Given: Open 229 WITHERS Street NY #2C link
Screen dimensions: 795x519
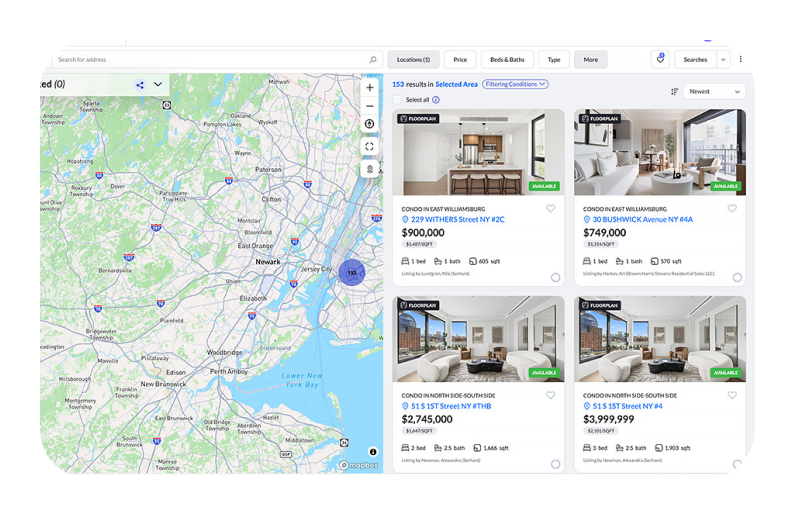Looking at the screenshot, I should 457,219.
